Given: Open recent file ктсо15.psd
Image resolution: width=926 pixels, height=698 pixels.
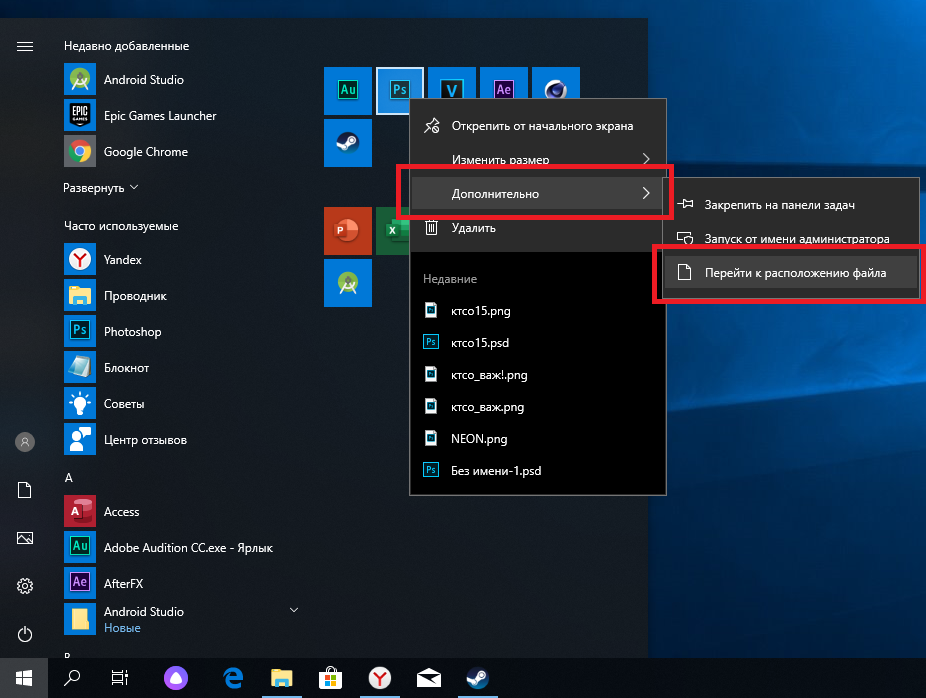Looking at the screenshot, I should [538, 343].
